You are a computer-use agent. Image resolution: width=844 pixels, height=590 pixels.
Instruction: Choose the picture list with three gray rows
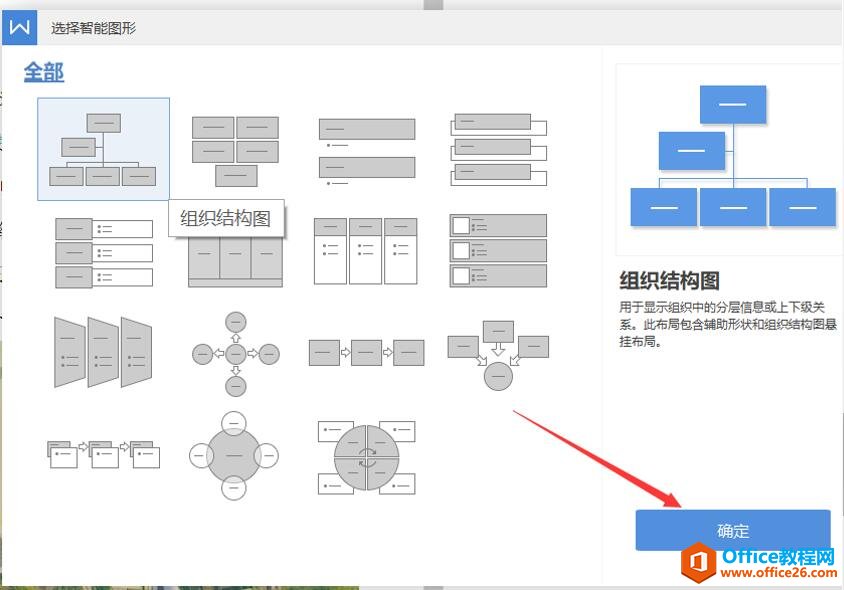(498, 251)
